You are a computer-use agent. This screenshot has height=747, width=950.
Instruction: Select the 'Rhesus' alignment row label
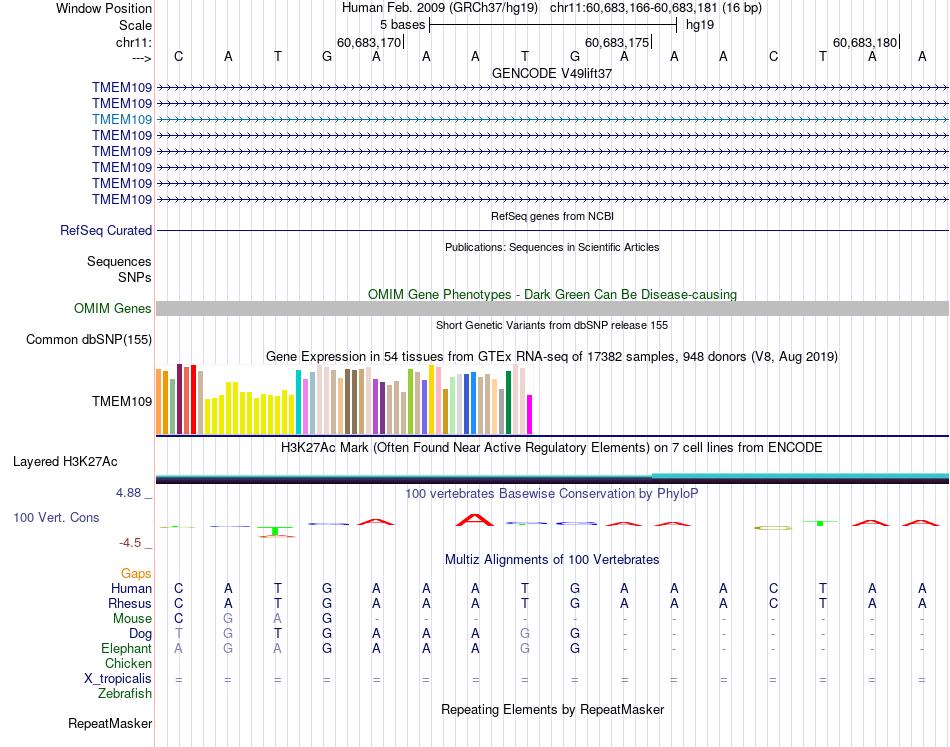tap(130, 603)
